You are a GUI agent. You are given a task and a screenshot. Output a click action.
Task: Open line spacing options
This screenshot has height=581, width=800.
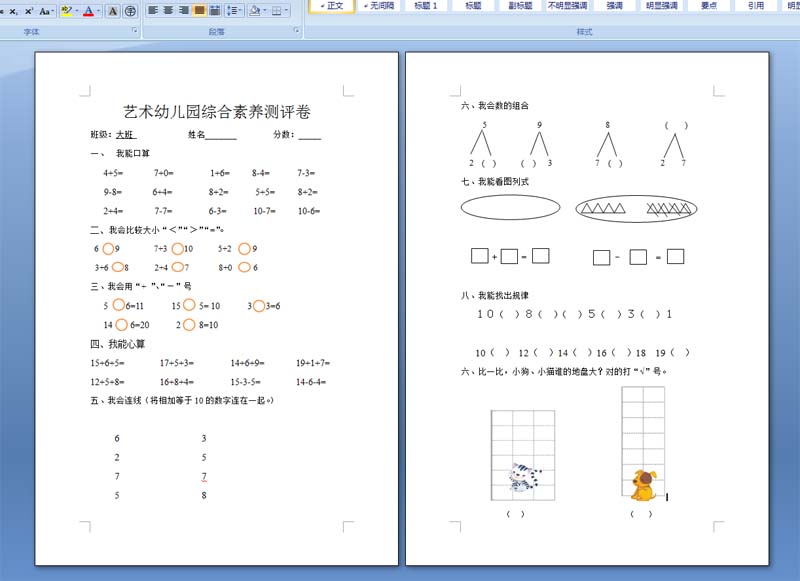click(234, 10)
